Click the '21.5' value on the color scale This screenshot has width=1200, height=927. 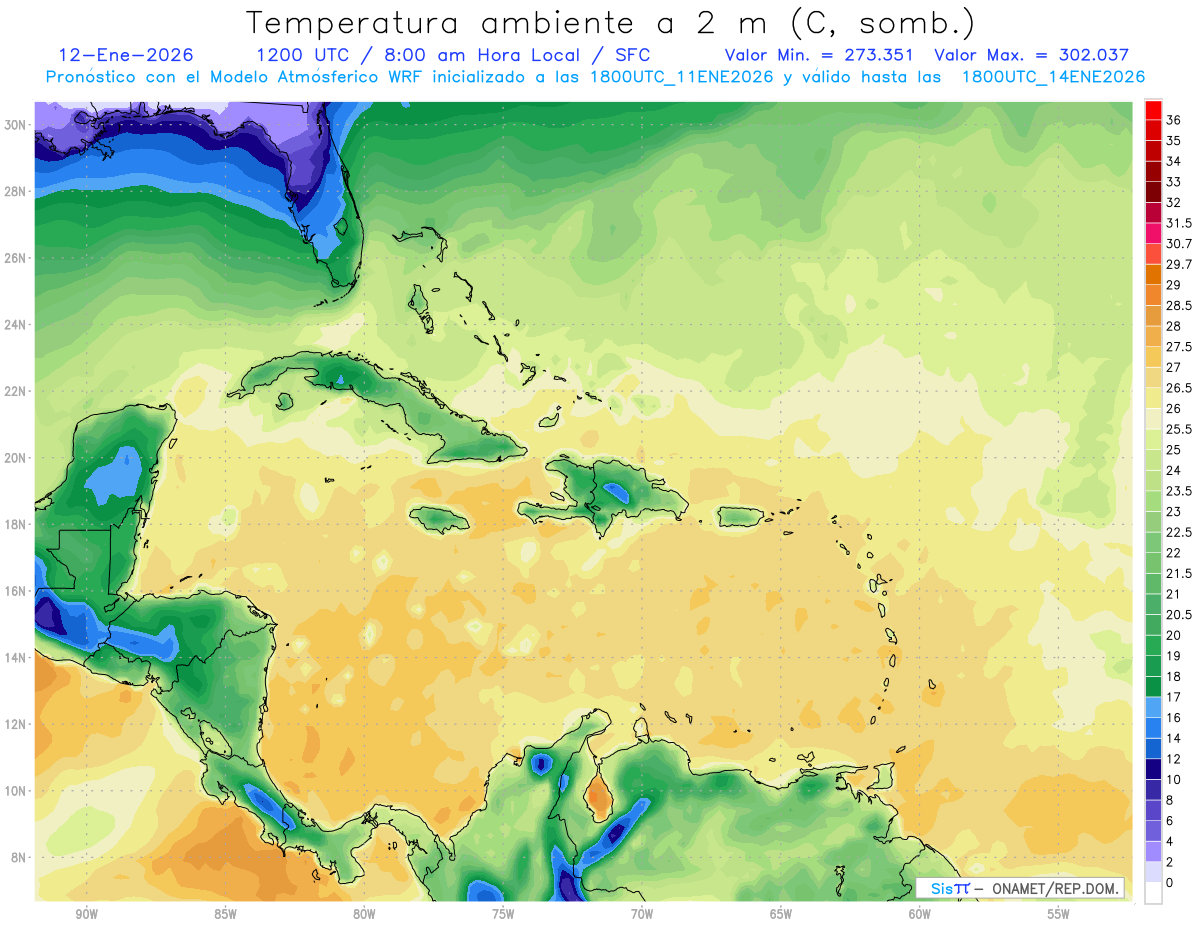click(x=1179, y=574)
